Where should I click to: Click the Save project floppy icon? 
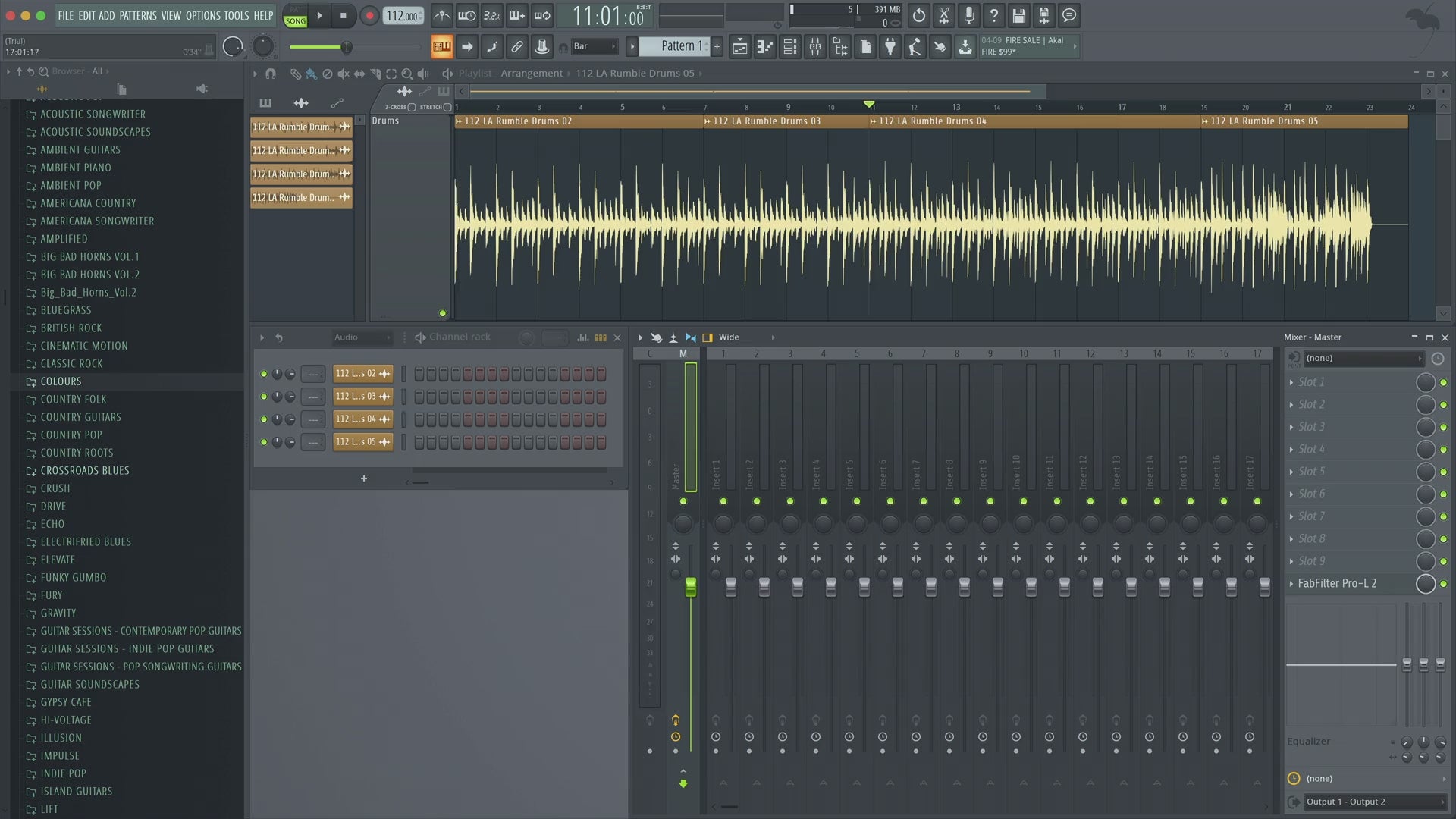[x=1018, y=15]
